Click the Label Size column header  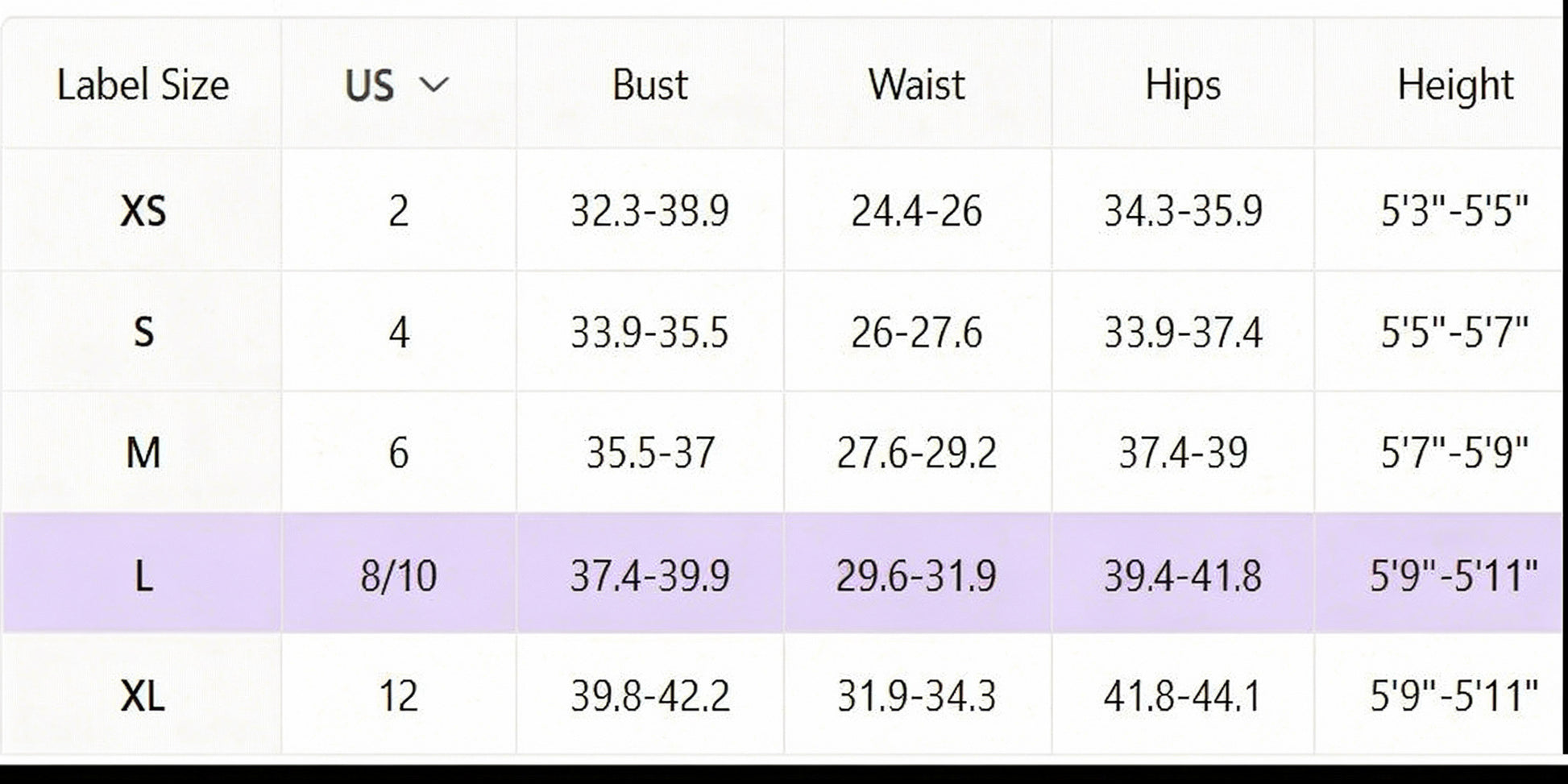tap(143, 85)
